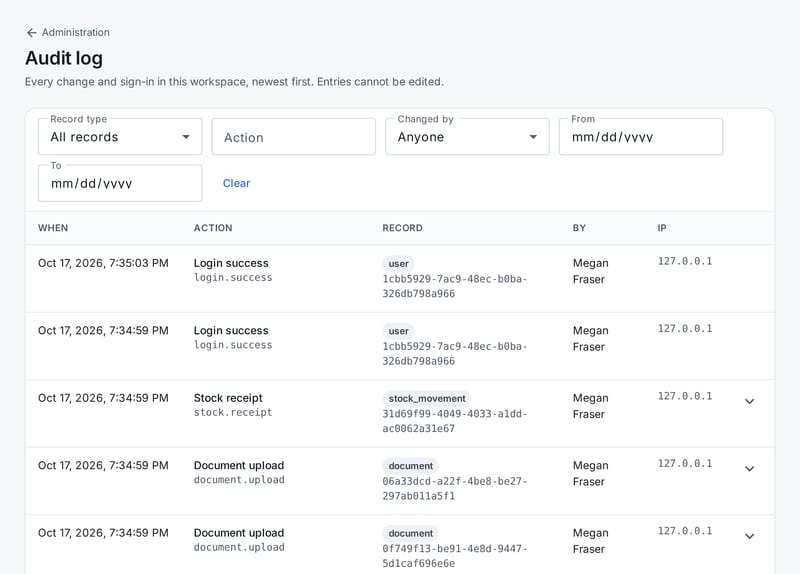Open the Changed by dropdown

(467, 137)
